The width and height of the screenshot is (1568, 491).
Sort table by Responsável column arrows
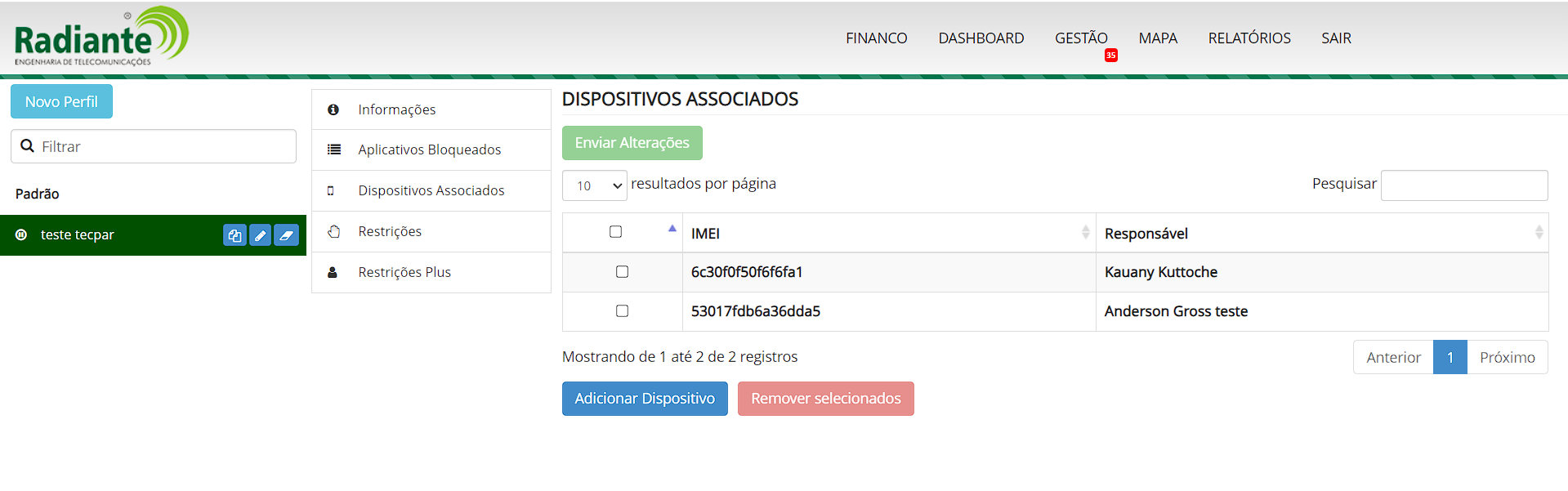click(1539, 233)
